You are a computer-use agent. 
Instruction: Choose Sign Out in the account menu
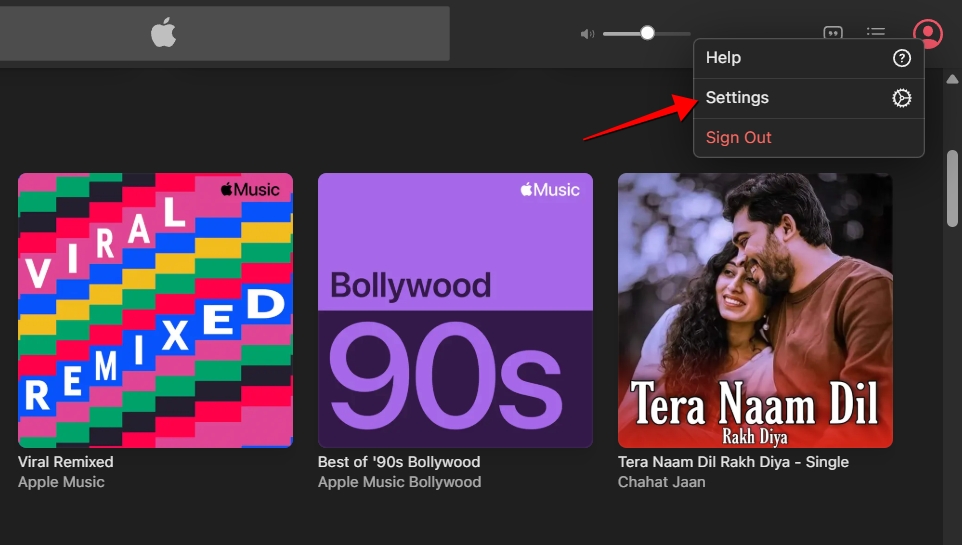coord(809,137)
